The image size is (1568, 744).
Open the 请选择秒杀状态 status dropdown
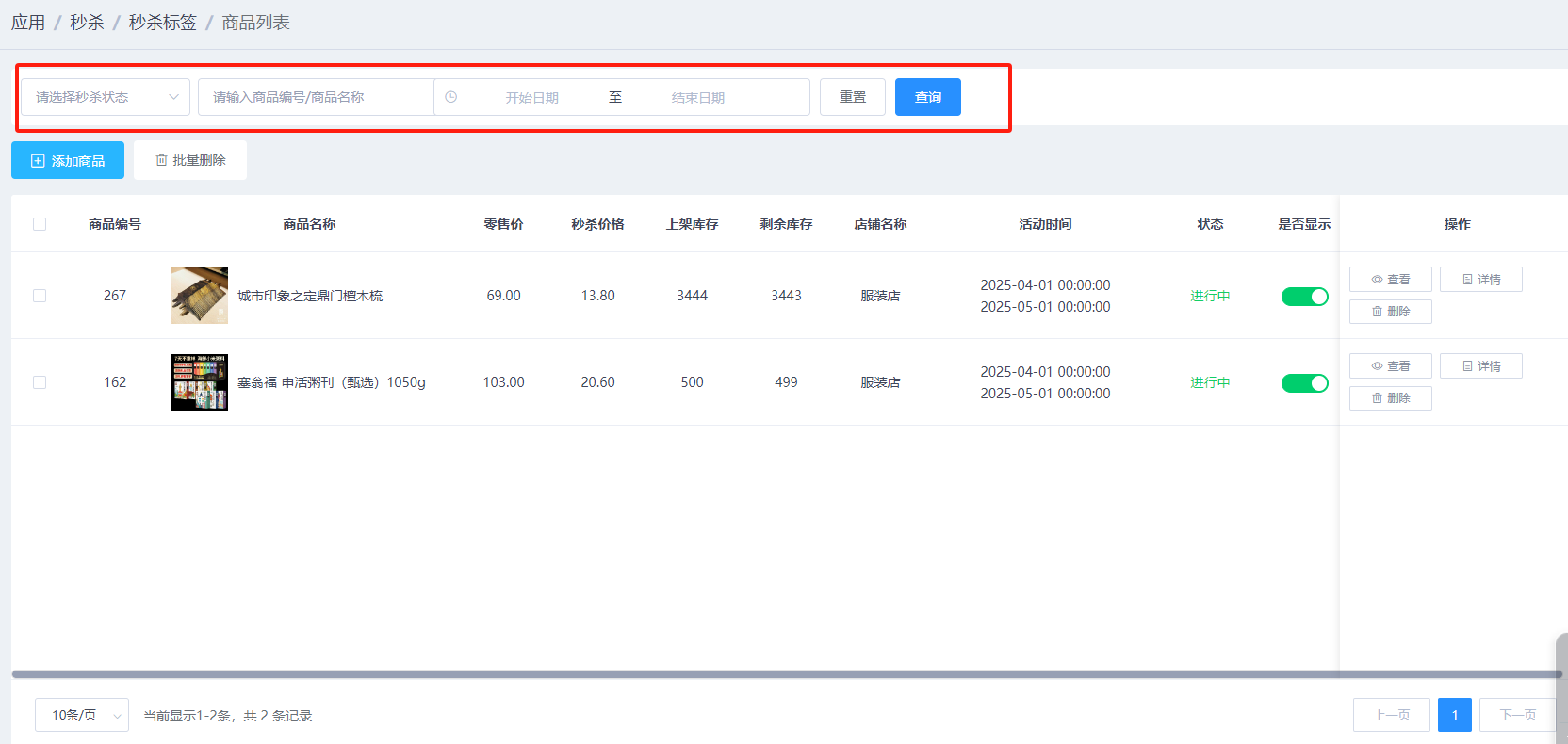point(106,97)
